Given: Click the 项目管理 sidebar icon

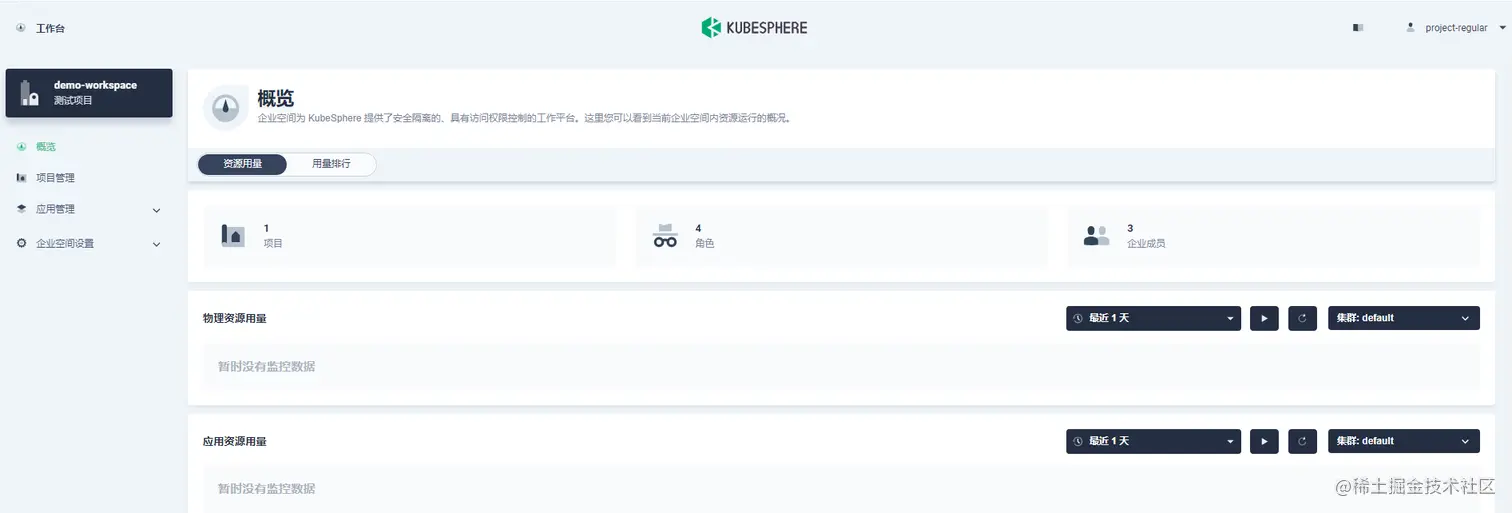Looking at the screenshot, I should (x=22, y=178).
